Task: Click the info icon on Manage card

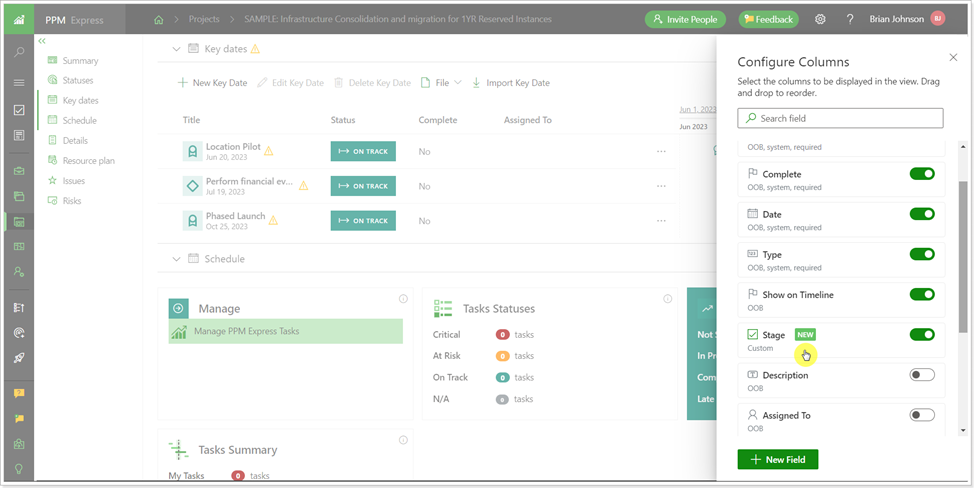Action: [x=403, y=299]
